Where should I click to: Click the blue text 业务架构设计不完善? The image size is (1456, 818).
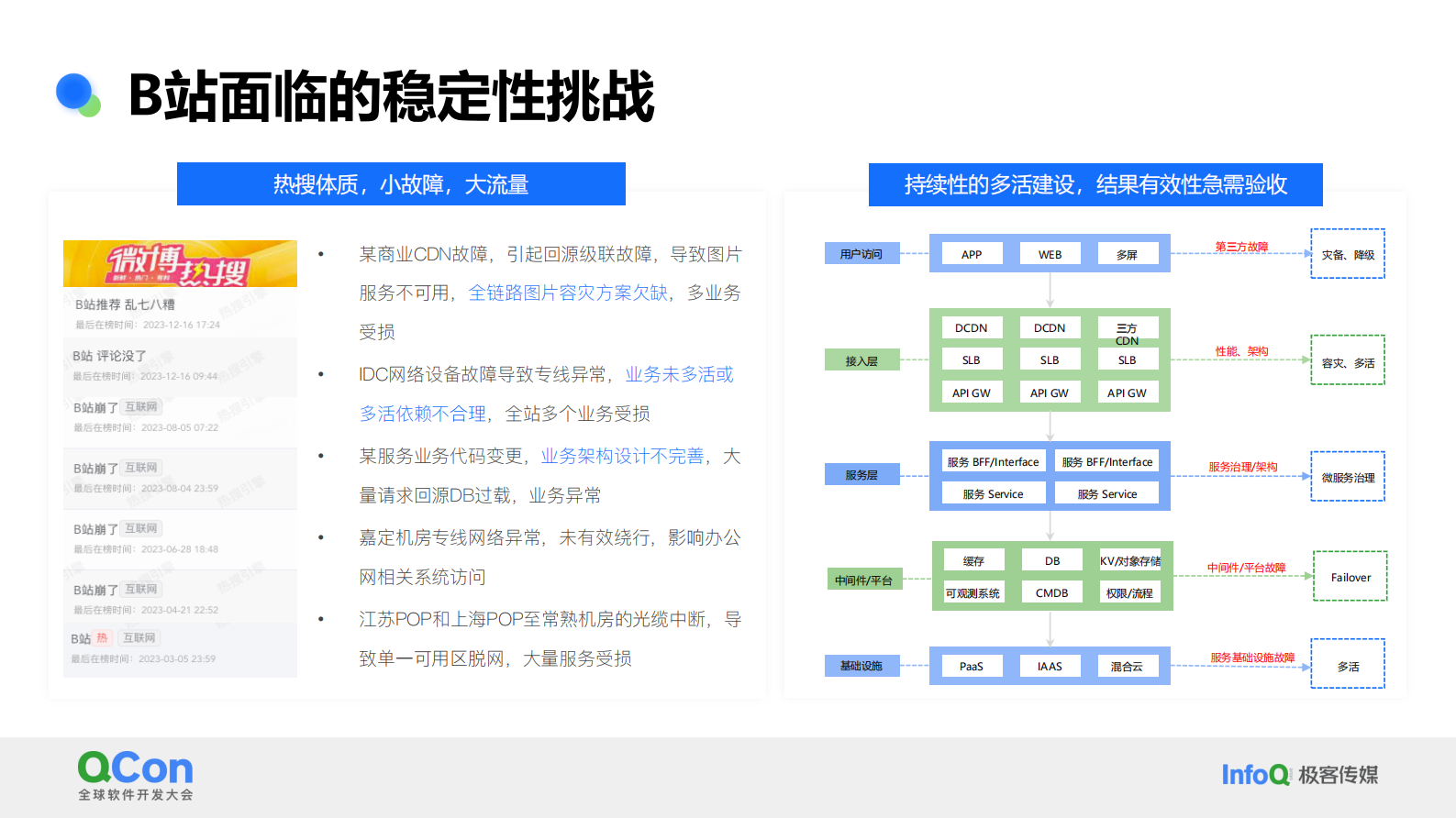click(x=622, y=456)
